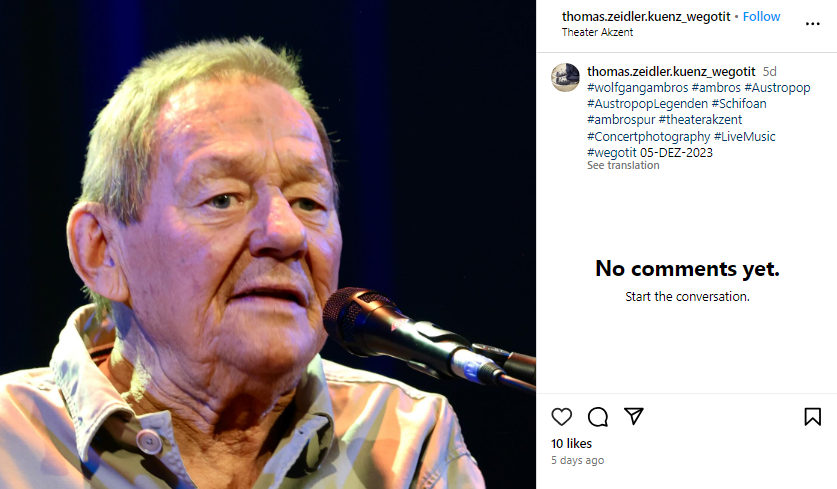View the 10 likes list
Image resolution: width=837 pixels, height=489 pixels.
[571, 444]
